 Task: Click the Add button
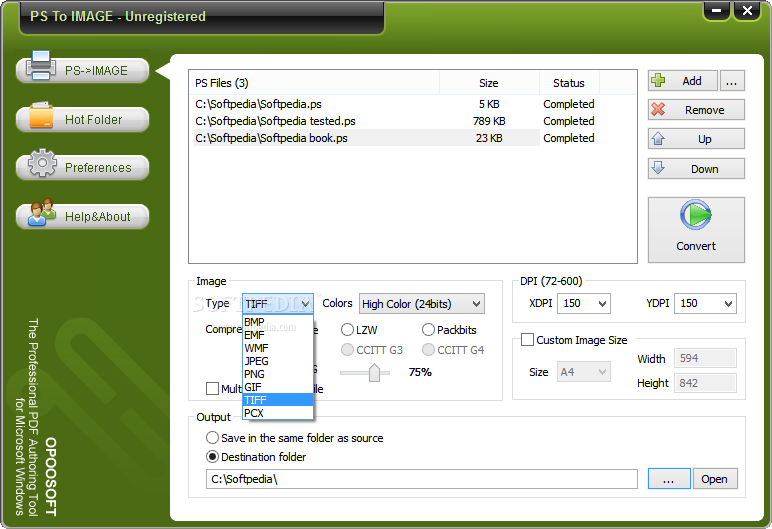(x=682, y=81)
